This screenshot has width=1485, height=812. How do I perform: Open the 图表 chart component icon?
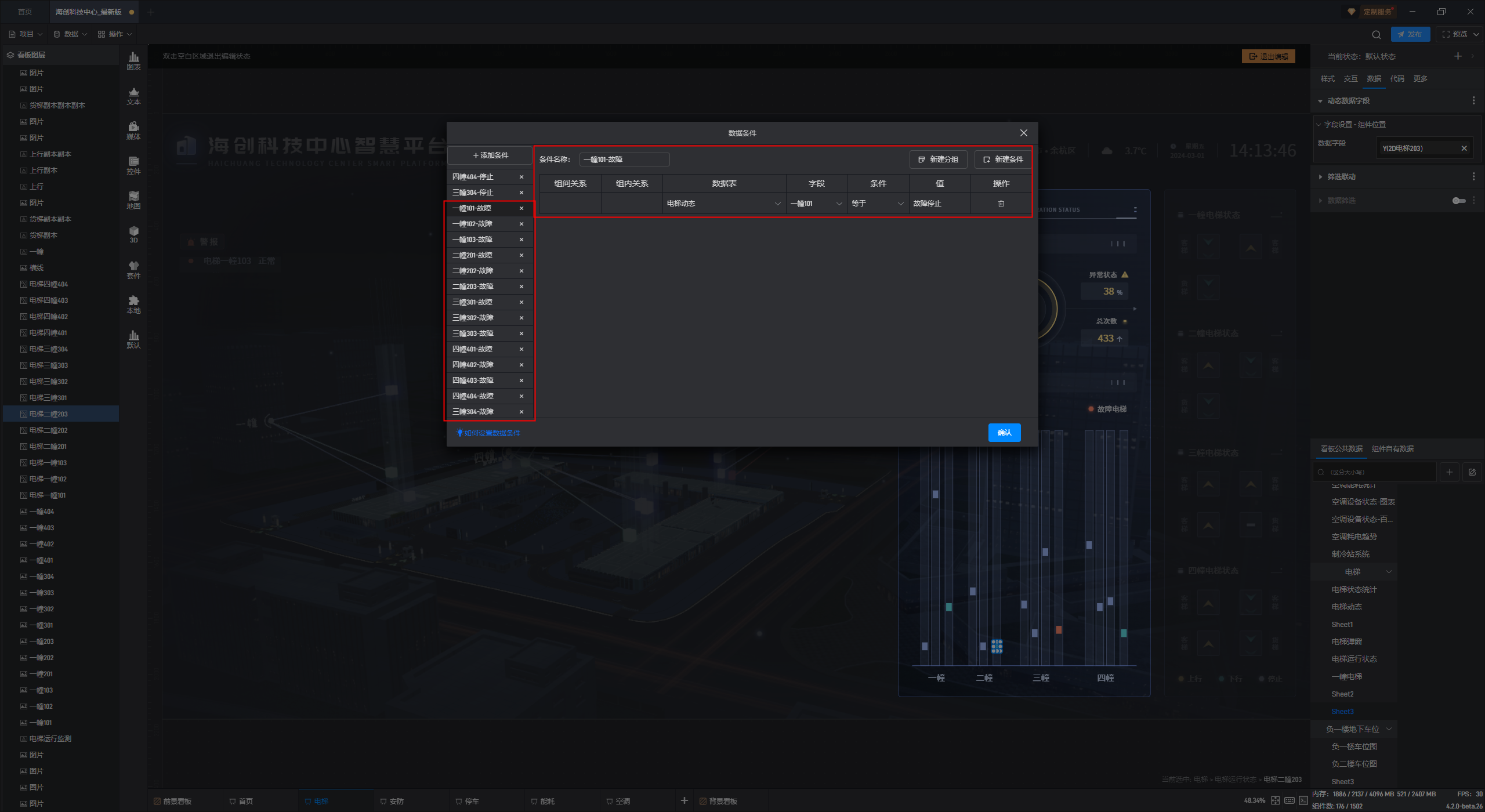pos(133,60)
